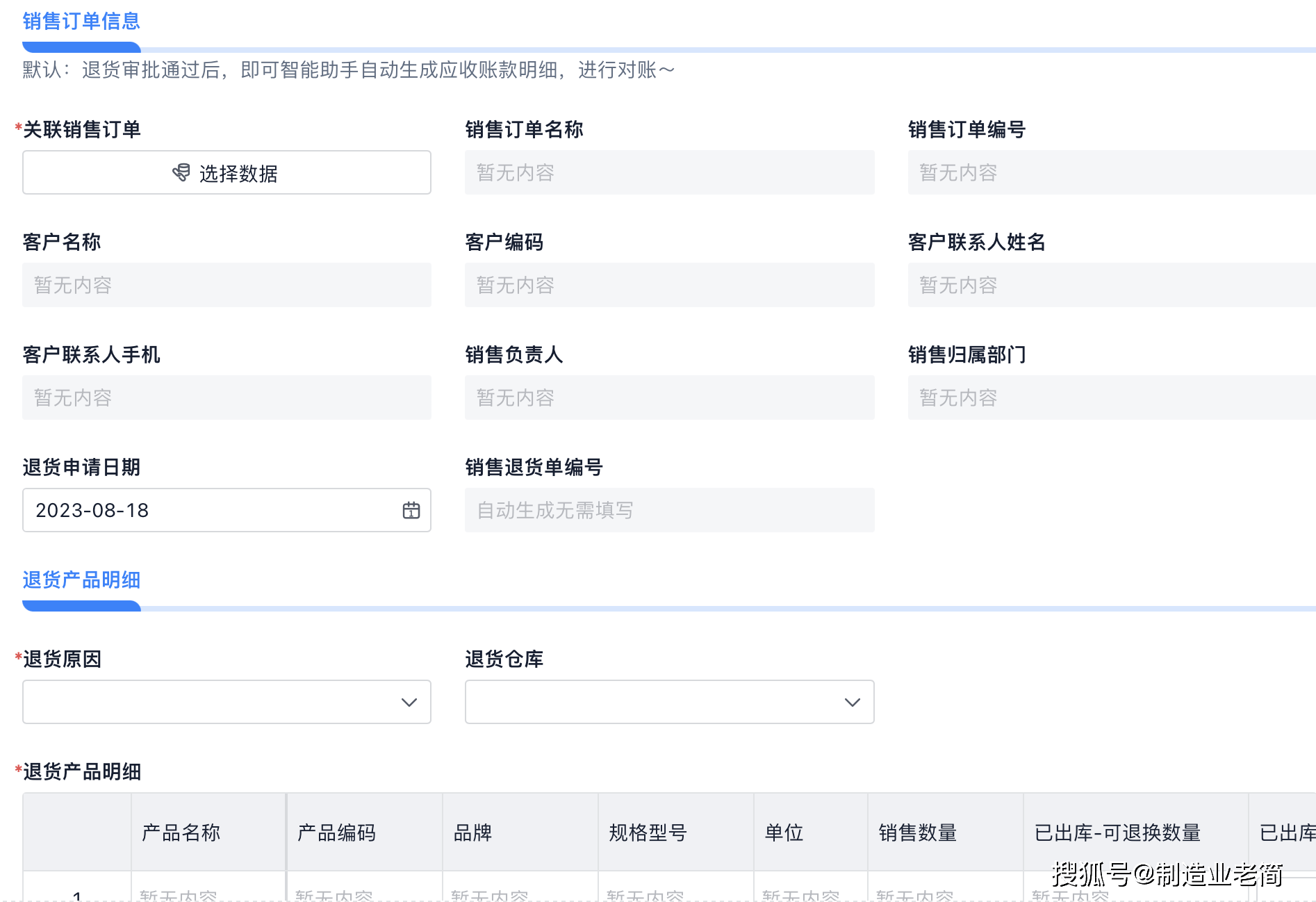Click the 销售订单编号 field

(1112, 172)
